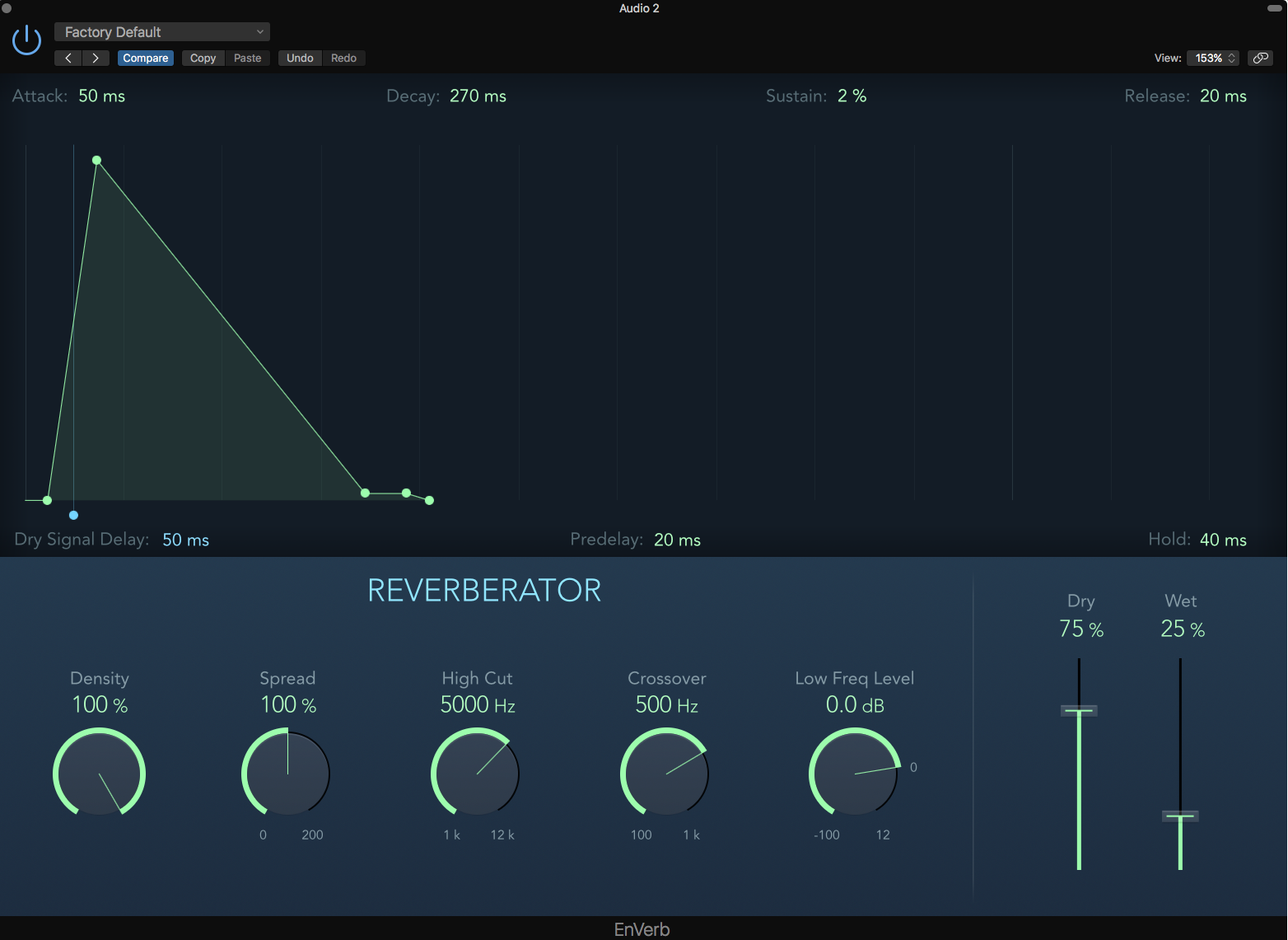Click Paste to apply copied settings
This screenshot has width=1288, height=940.
pyautogui.click(x=247, y=58)
